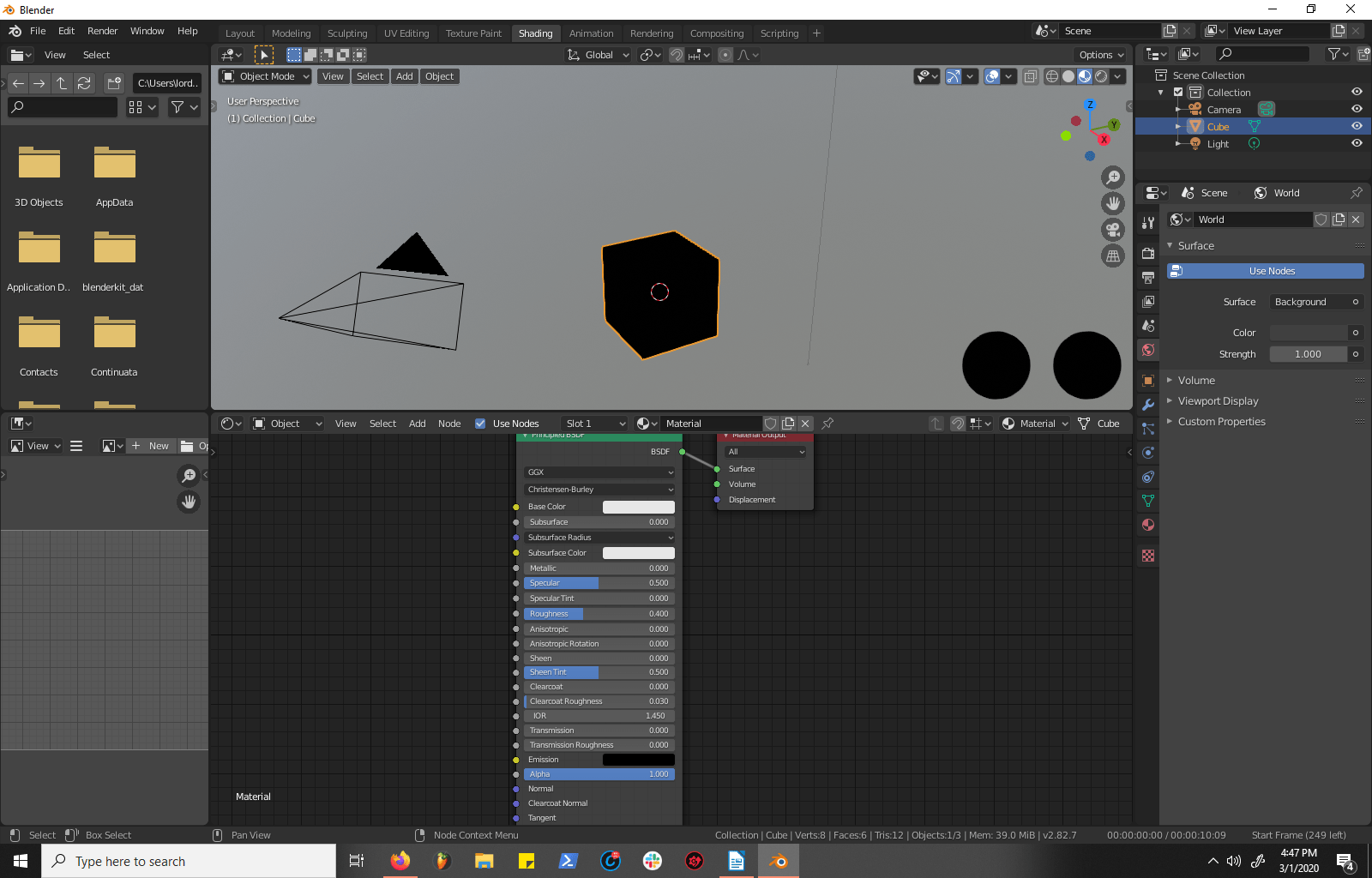The width and height of the screenshot is (1372, 878).
Task: Toggle visibility of the Light object in Outliner
Action: pyautogui.click(x=1357, y=143)
